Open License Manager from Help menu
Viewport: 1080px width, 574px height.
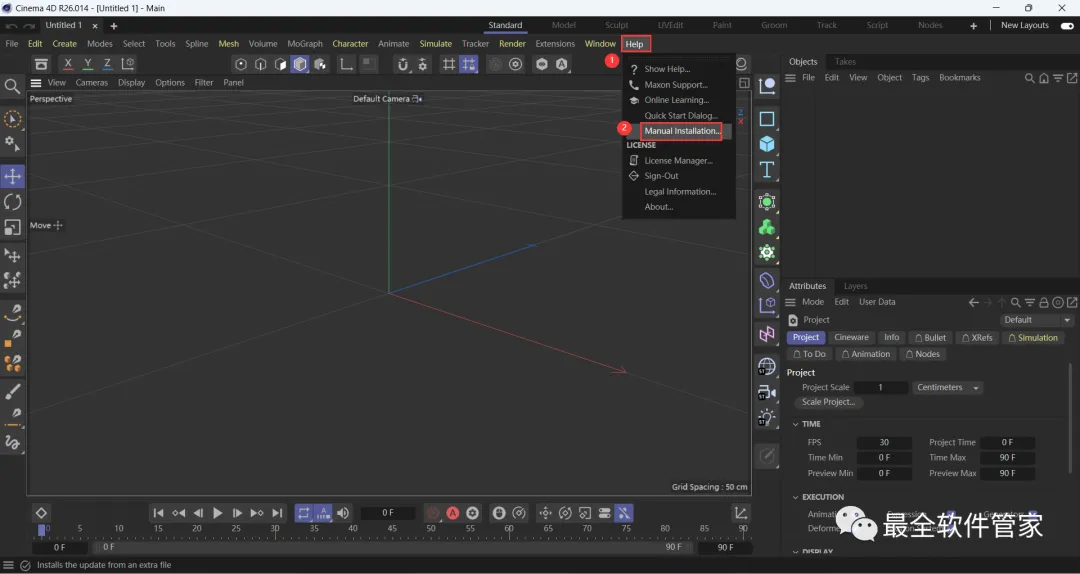point(678,161)
